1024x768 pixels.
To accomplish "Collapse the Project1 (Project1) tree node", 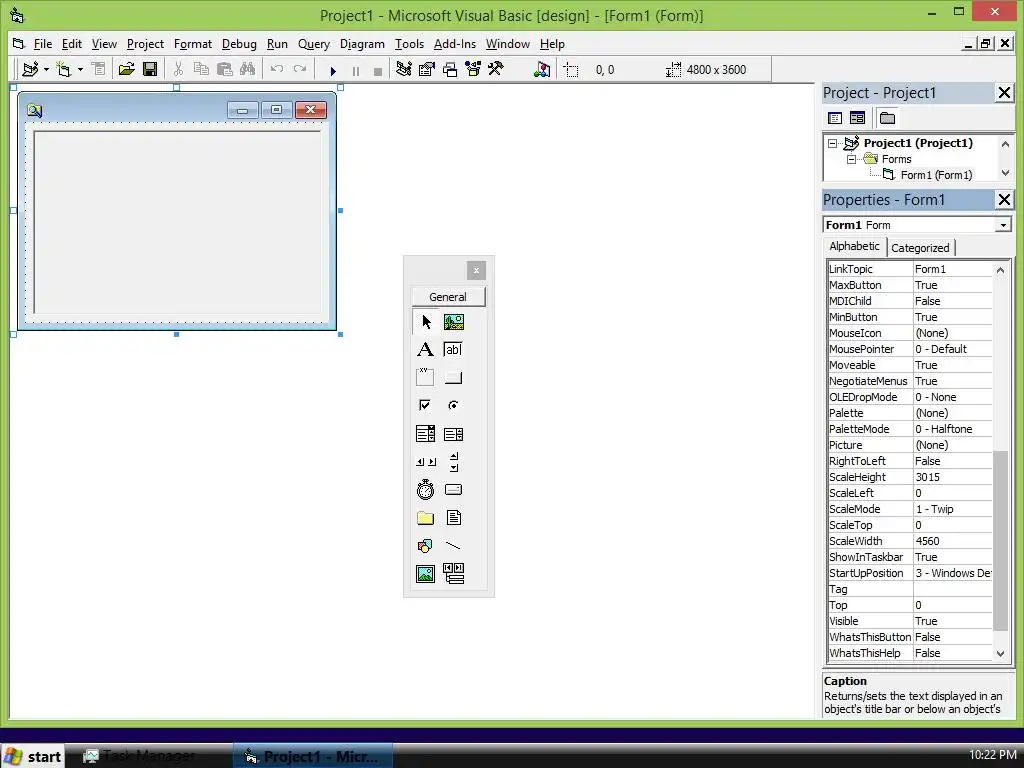I will click(833, 143).
